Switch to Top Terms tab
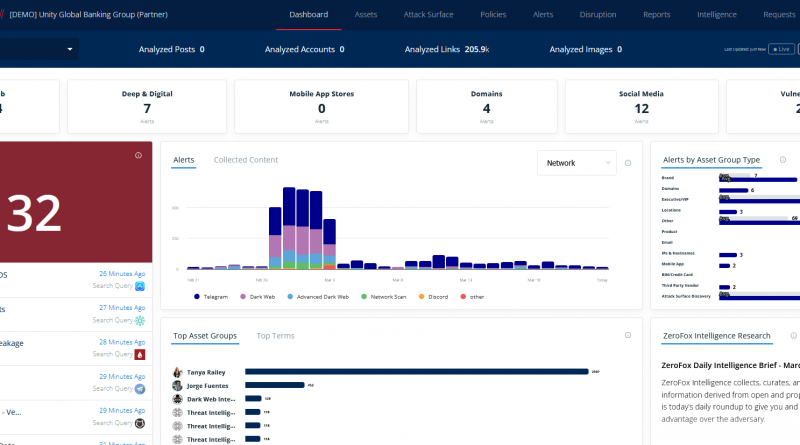The image size is (800, 445). pos(276,336)
